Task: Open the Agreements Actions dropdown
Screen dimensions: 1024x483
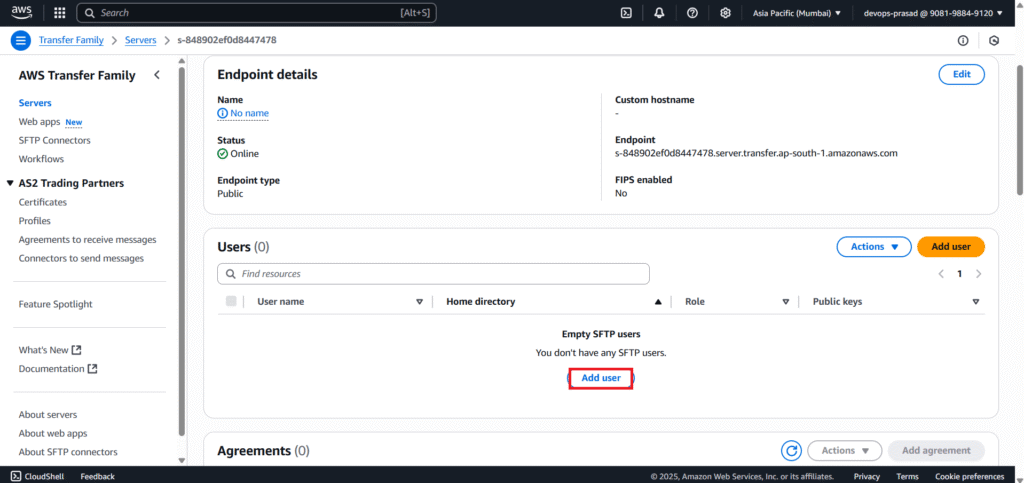Action: 844,450
